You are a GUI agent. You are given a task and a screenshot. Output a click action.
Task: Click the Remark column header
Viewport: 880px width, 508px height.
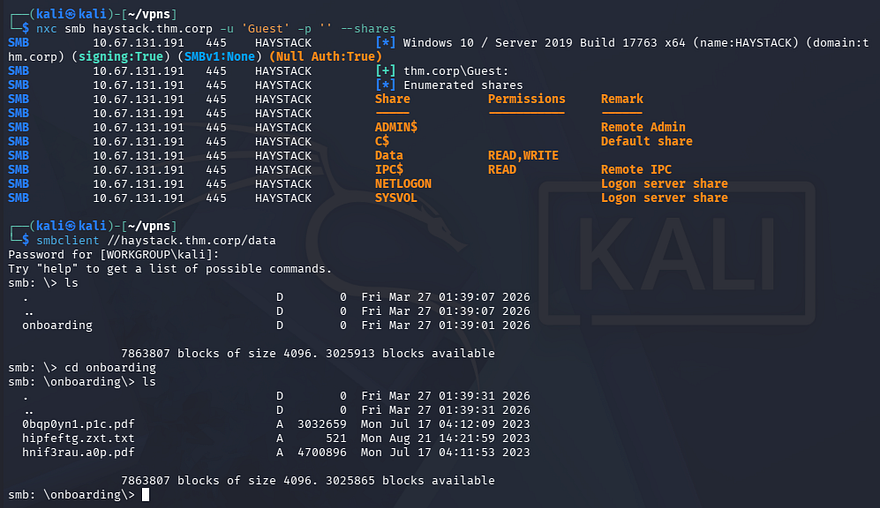[x=622, y=99]
